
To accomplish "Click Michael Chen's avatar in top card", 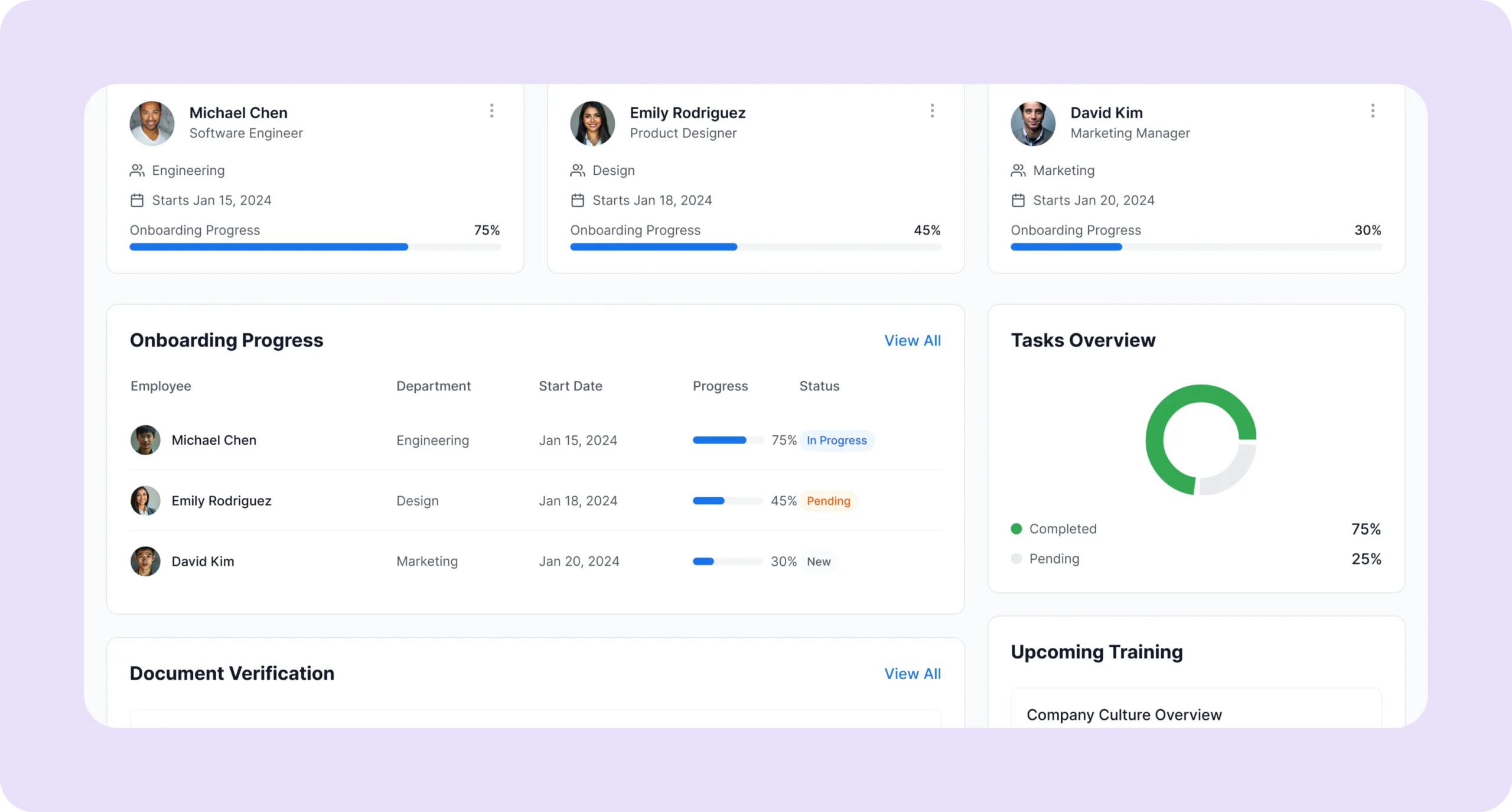I will click(x=152, y=123).
